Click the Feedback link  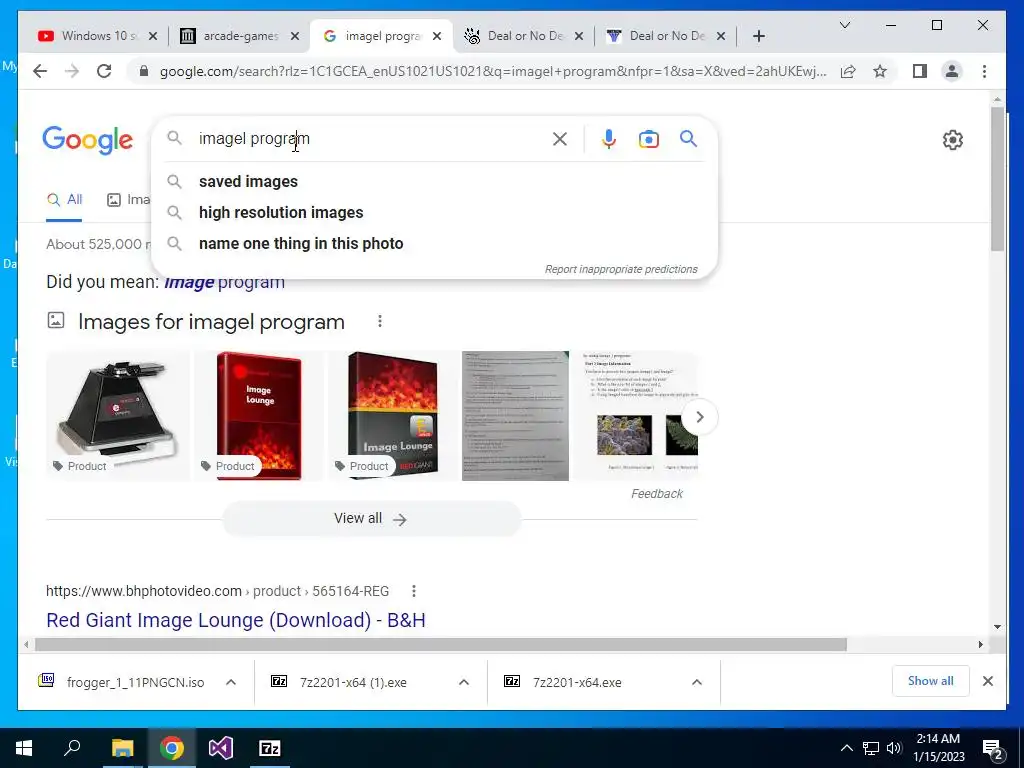[656, 494]
